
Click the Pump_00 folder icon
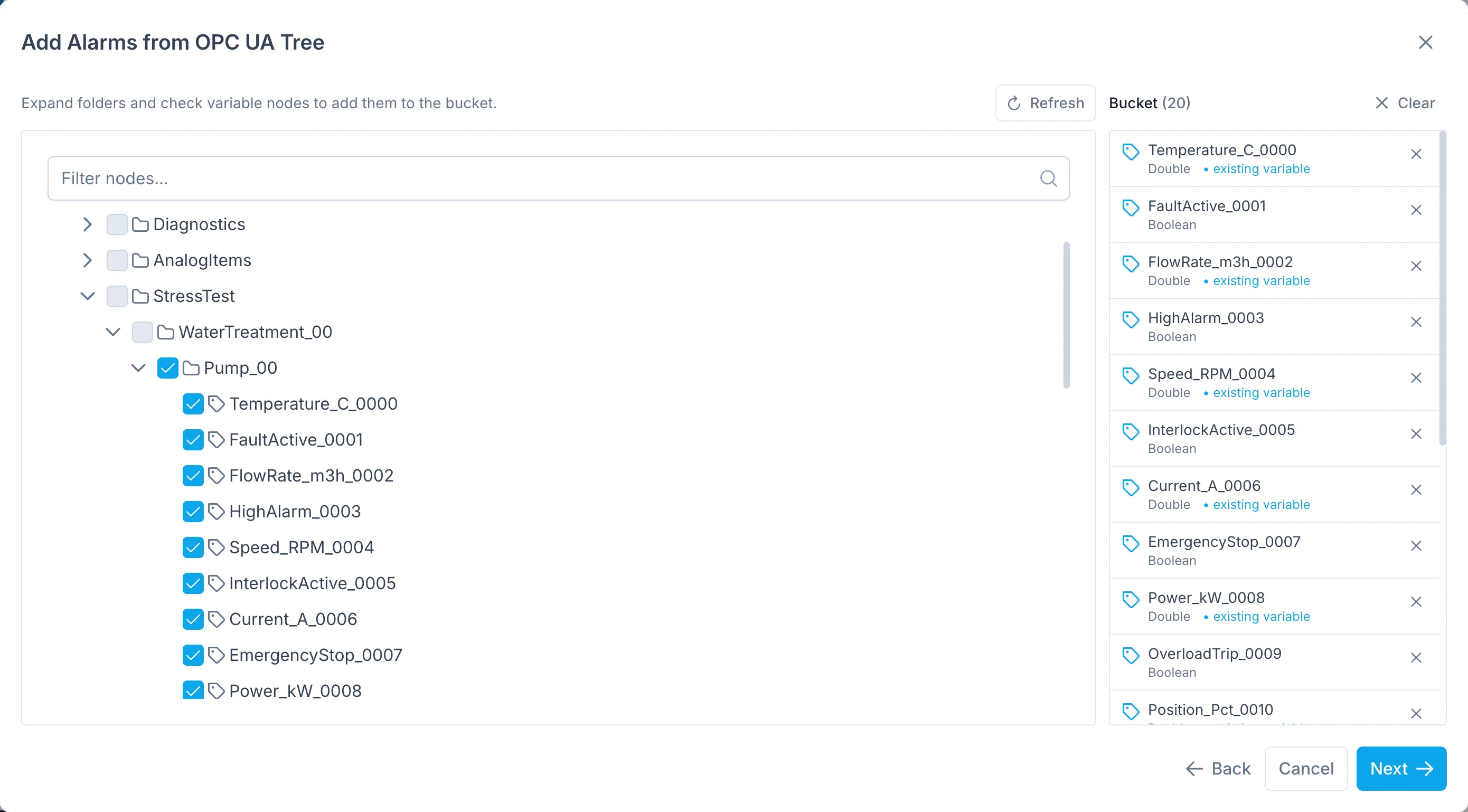point(191,368)
